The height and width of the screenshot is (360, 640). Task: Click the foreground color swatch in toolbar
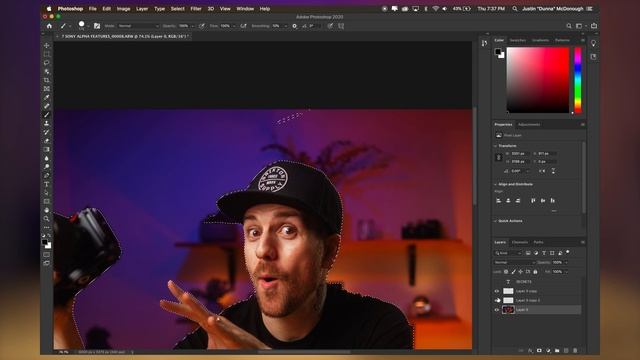pos(45,242)
